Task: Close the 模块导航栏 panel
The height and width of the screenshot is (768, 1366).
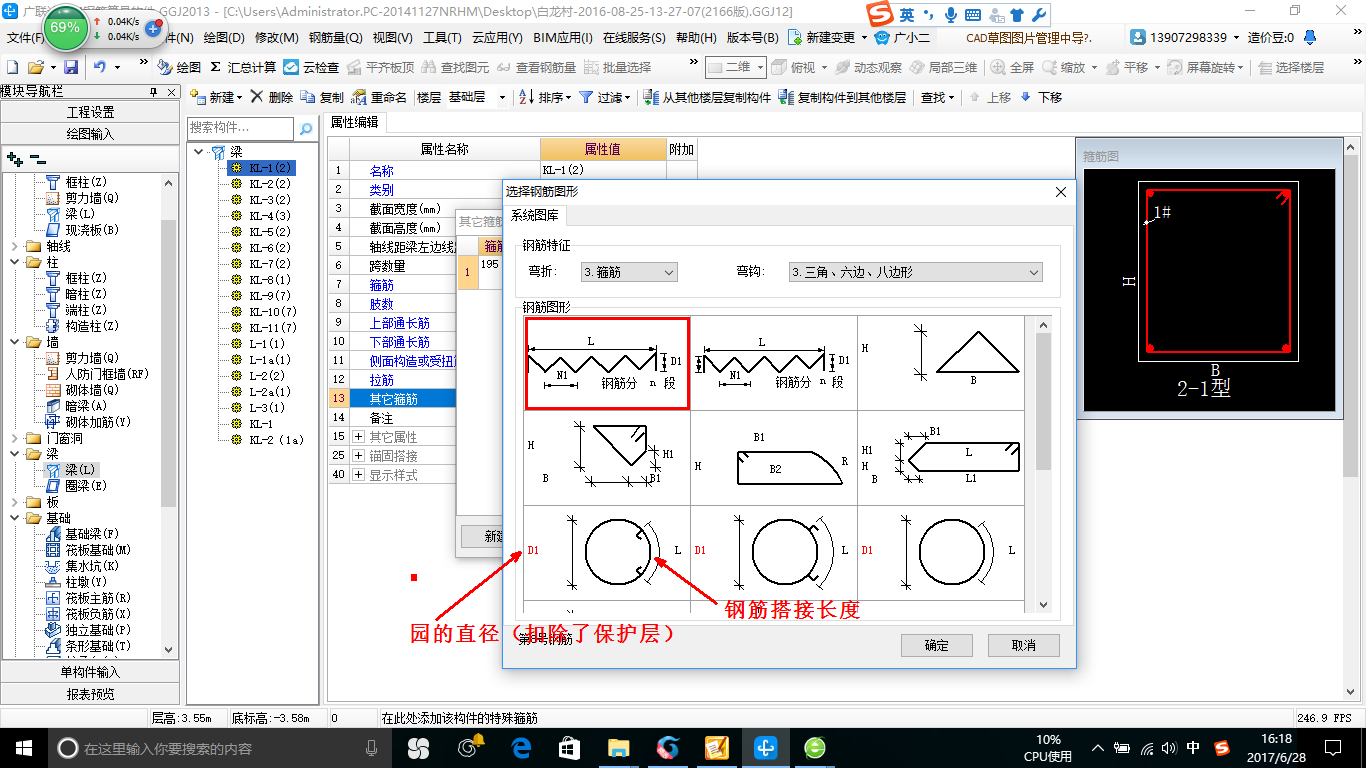Action: 171,91
